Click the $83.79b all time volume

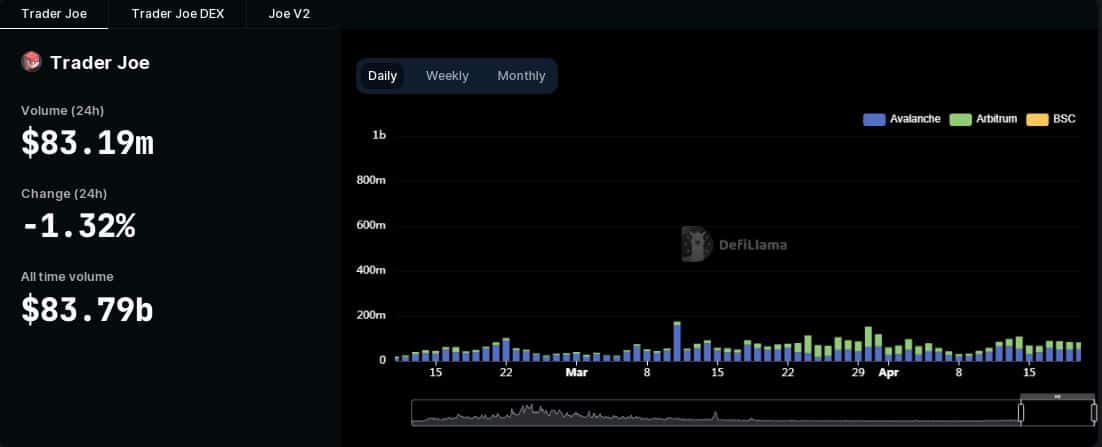click(x=87, y=310)
